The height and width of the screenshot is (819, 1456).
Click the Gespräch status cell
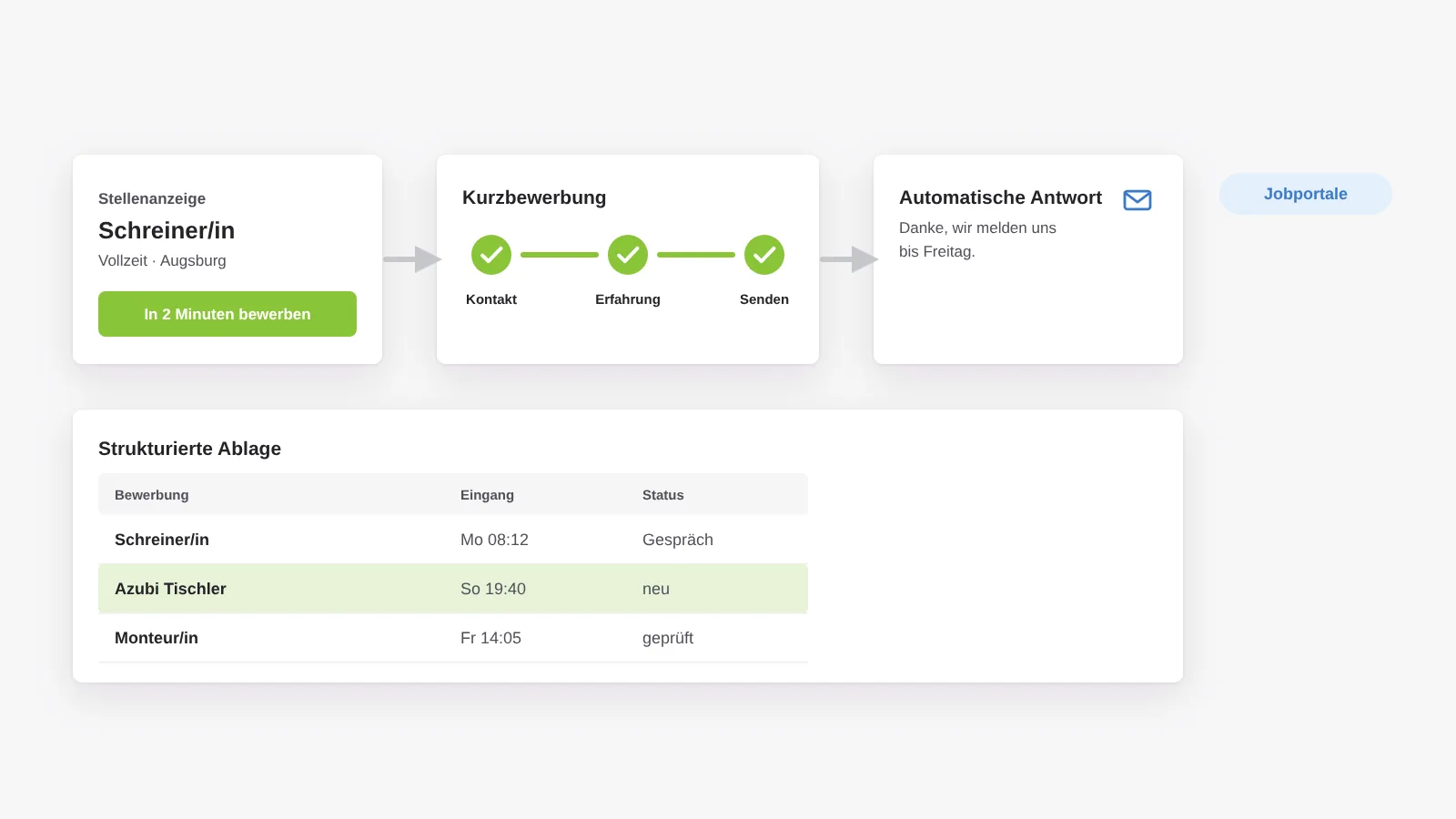click(678, 540)
